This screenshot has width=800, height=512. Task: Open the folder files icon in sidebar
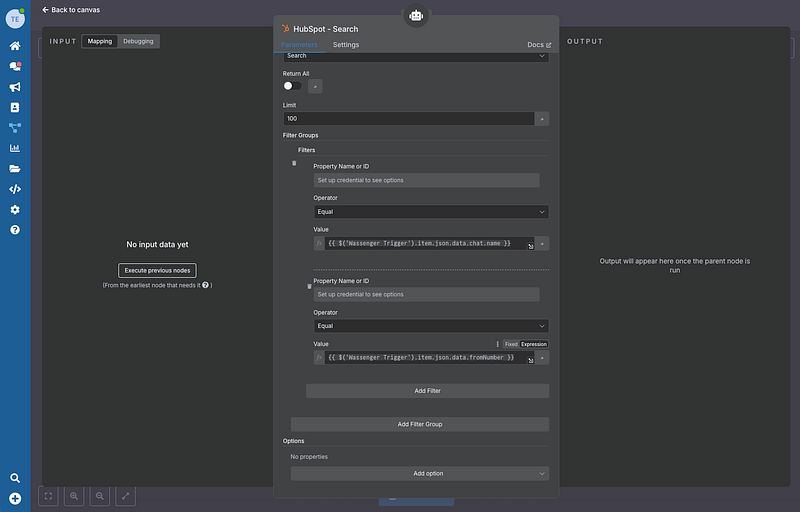click(x=15, y=169)
